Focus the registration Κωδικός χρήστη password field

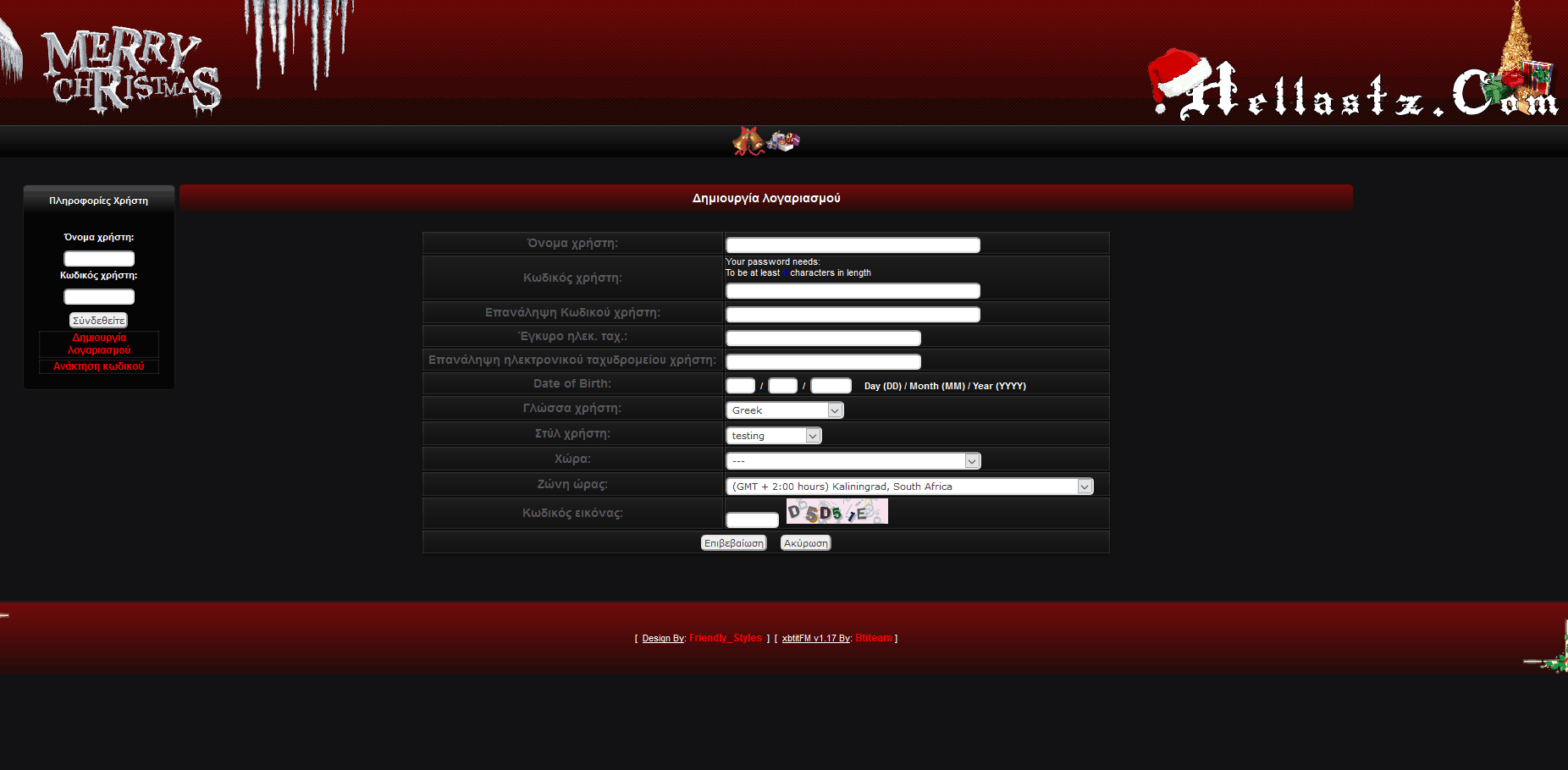click(x=853, y=291)
